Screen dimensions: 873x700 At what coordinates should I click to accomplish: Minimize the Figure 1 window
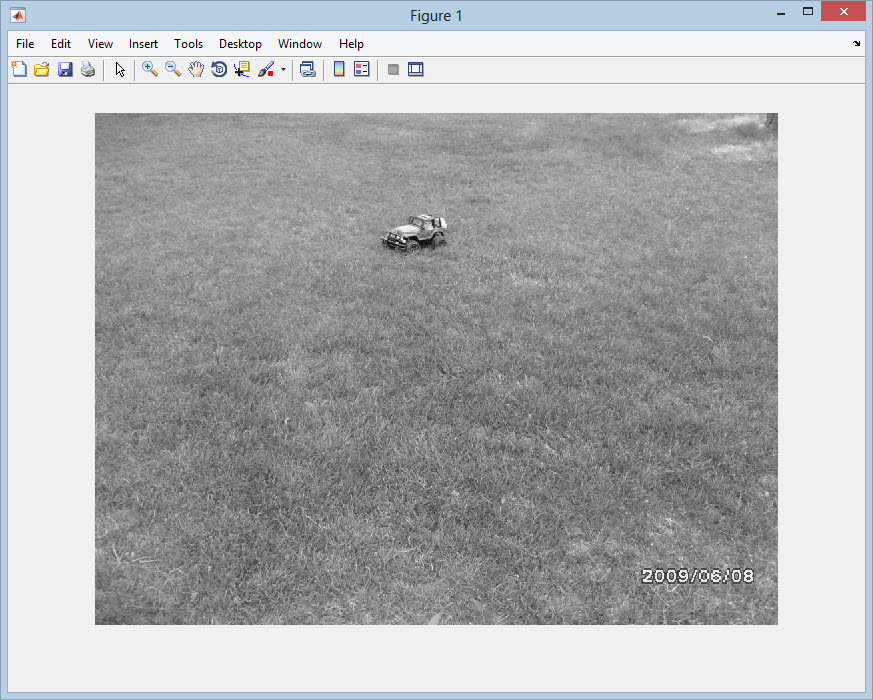pos(781,13)
